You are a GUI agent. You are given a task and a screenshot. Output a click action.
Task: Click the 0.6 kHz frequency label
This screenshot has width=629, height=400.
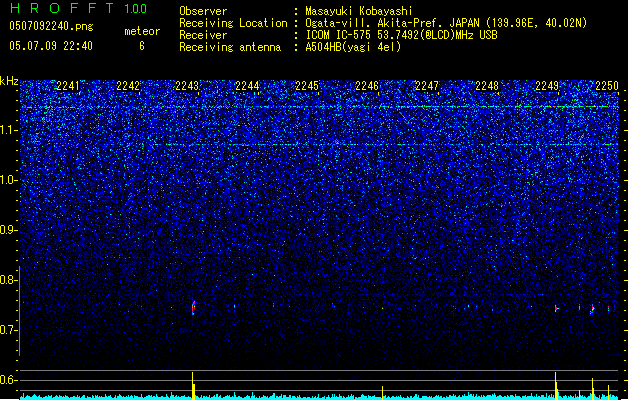coord(8,380)
